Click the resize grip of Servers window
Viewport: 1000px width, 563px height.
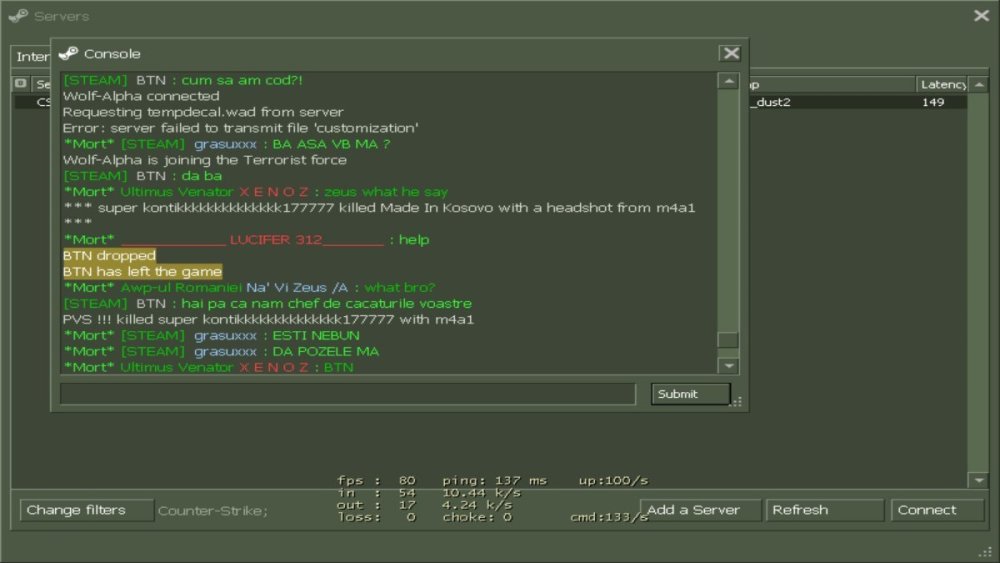(986, 552)
